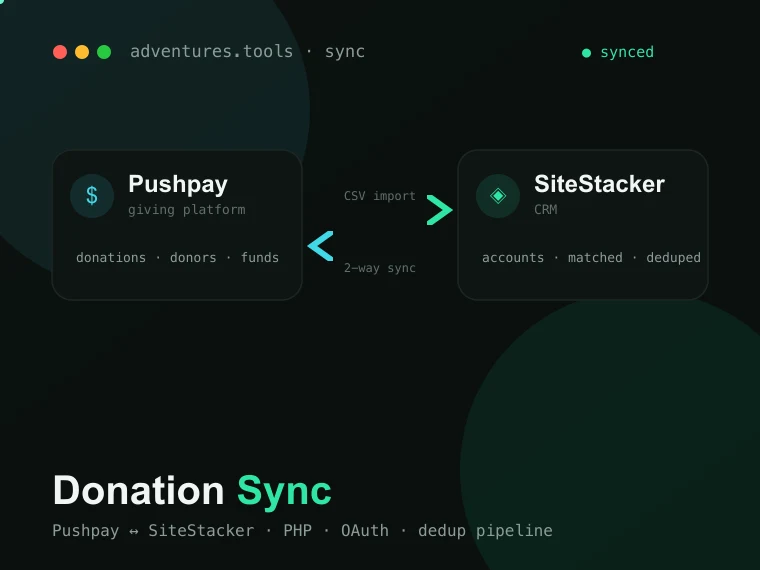The height and width of the screenshot is (570, 760).
Task: Click the red close dot
Action: point(60,52)
